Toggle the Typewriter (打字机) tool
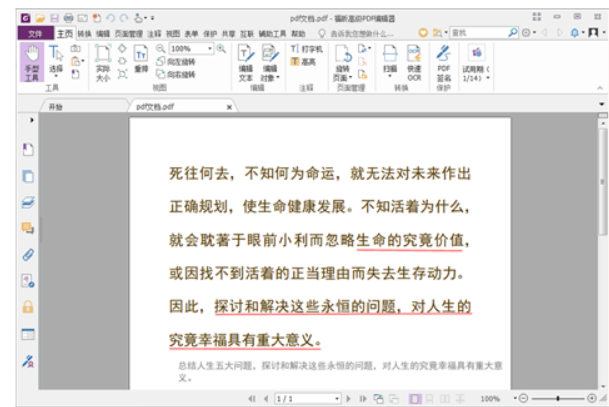Image resolution: width=609 pixels, height=407 pixels. coord(309,48)
